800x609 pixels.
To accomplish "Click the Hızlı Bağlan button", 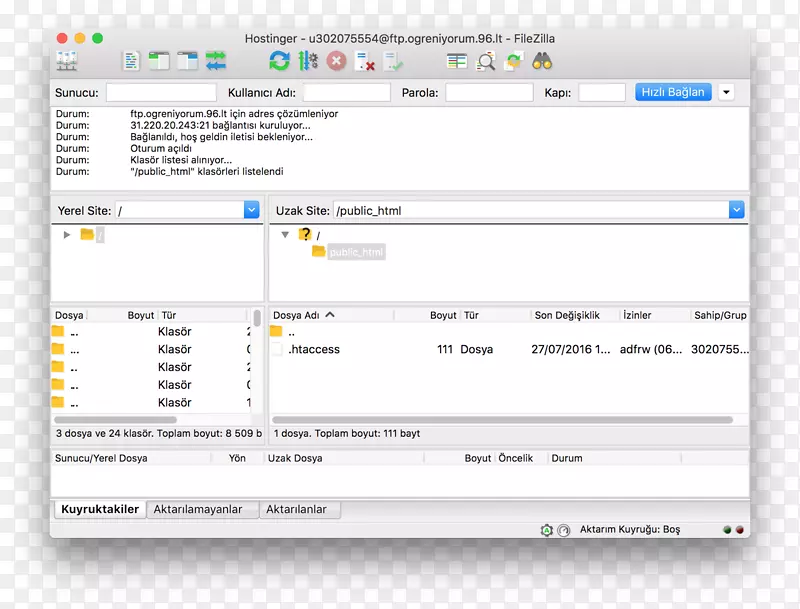I will tap(673, 92).
